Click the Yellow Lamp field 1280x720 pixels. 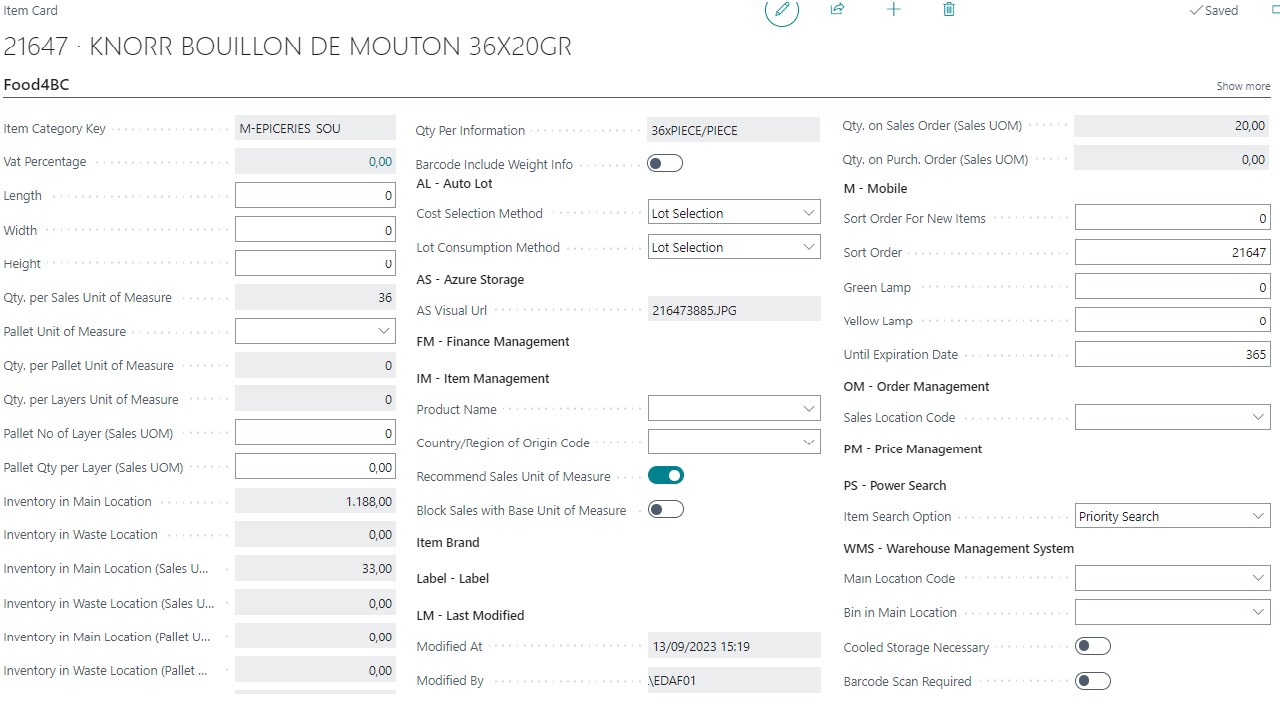(1172, 321)
